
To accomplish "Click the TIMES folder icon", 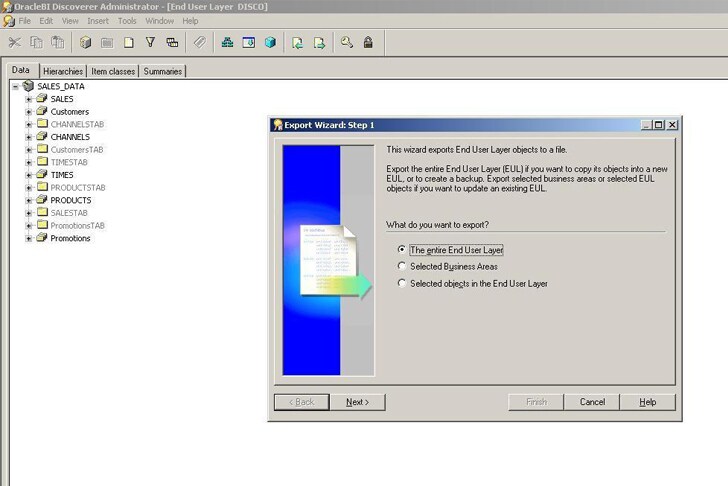I will pyautogui.click(x=42, y=174).
